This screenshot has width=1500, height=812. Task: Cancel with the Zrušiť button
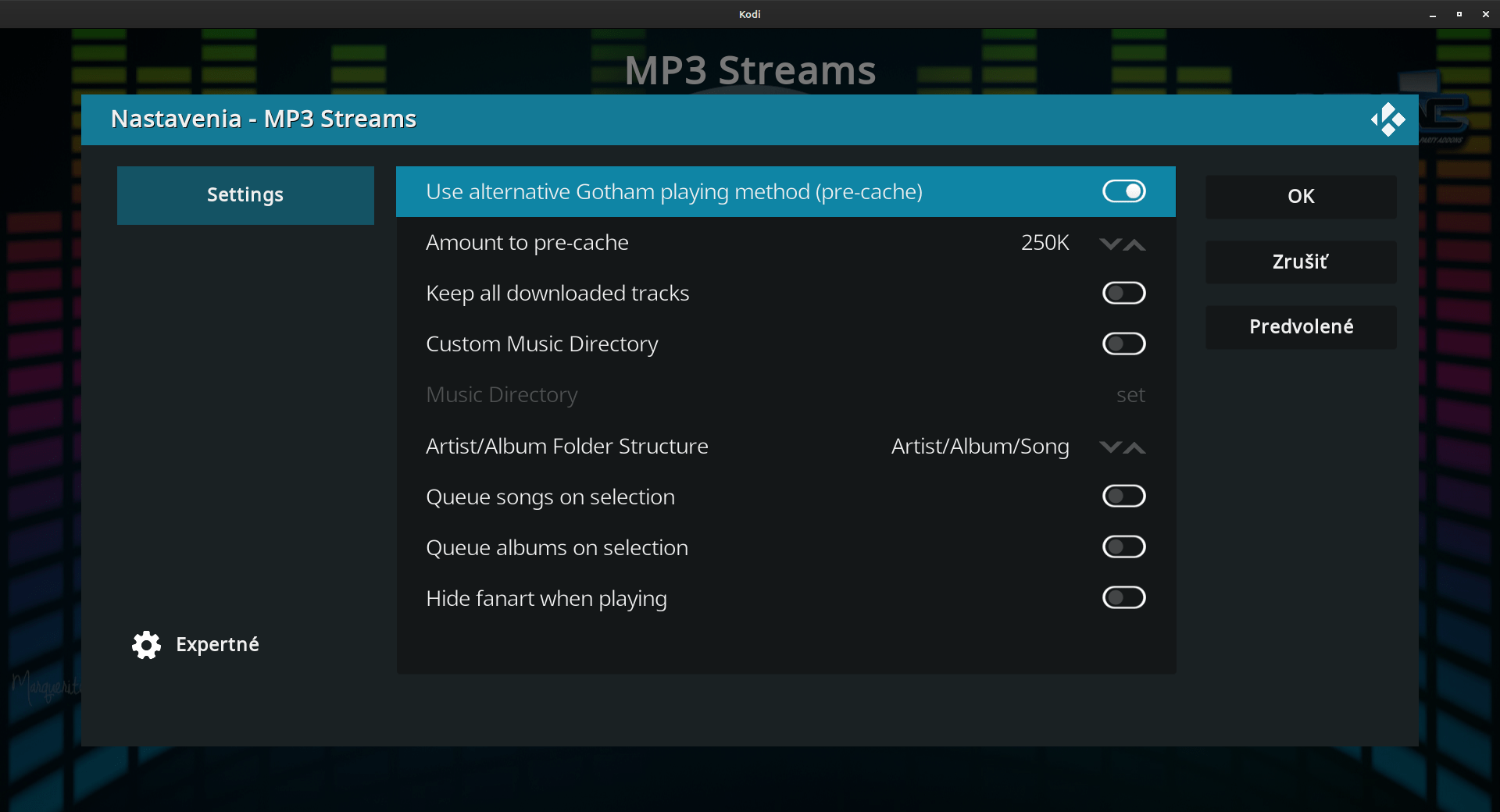pyautogui.click(x=1301, y=262)
